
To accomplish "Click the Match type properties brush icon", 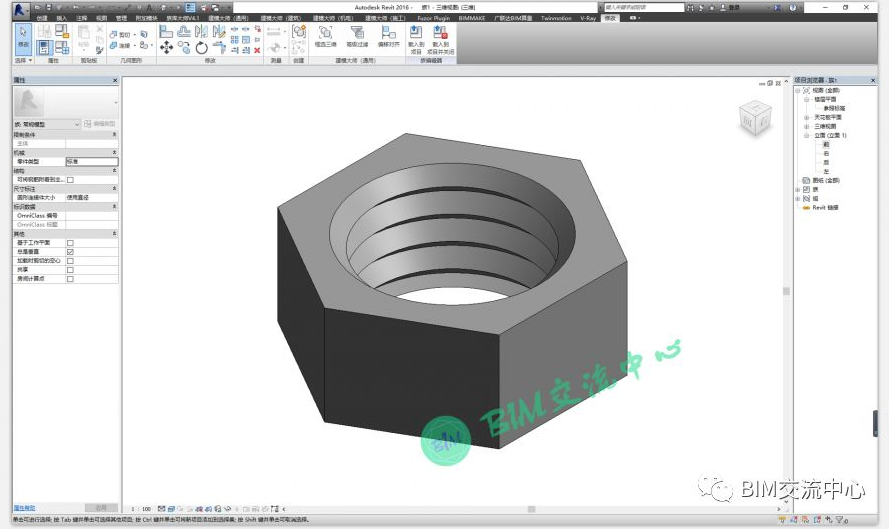I will click(100, 50).
